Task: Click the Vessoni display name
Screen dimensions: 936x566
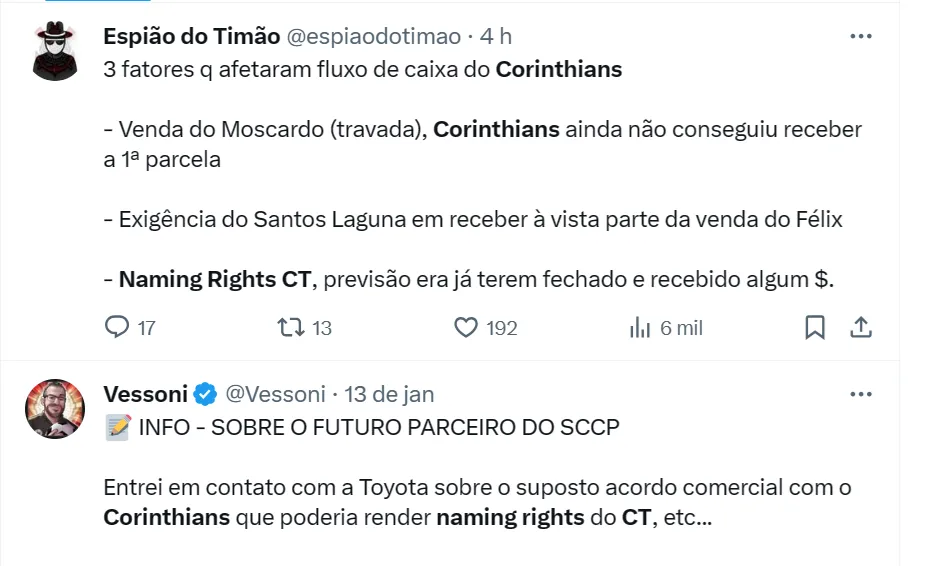Action: tap(145, 394)
